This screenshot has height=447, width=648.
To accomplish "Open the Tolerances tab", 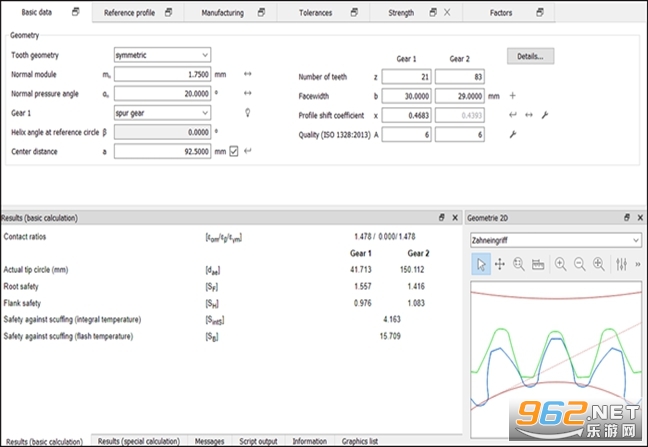I will [315, 13].
